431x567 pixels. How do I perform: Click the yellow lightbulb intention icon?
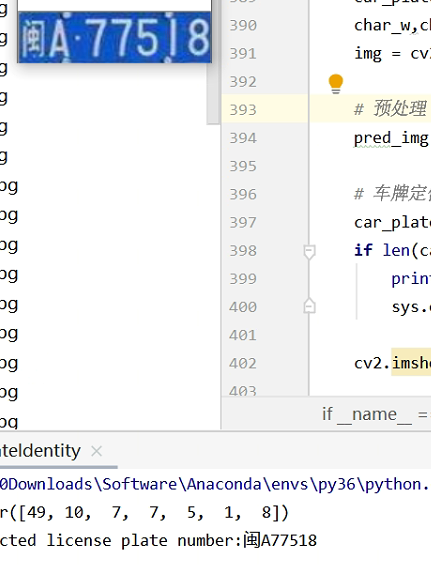click(x=336, y=84)
